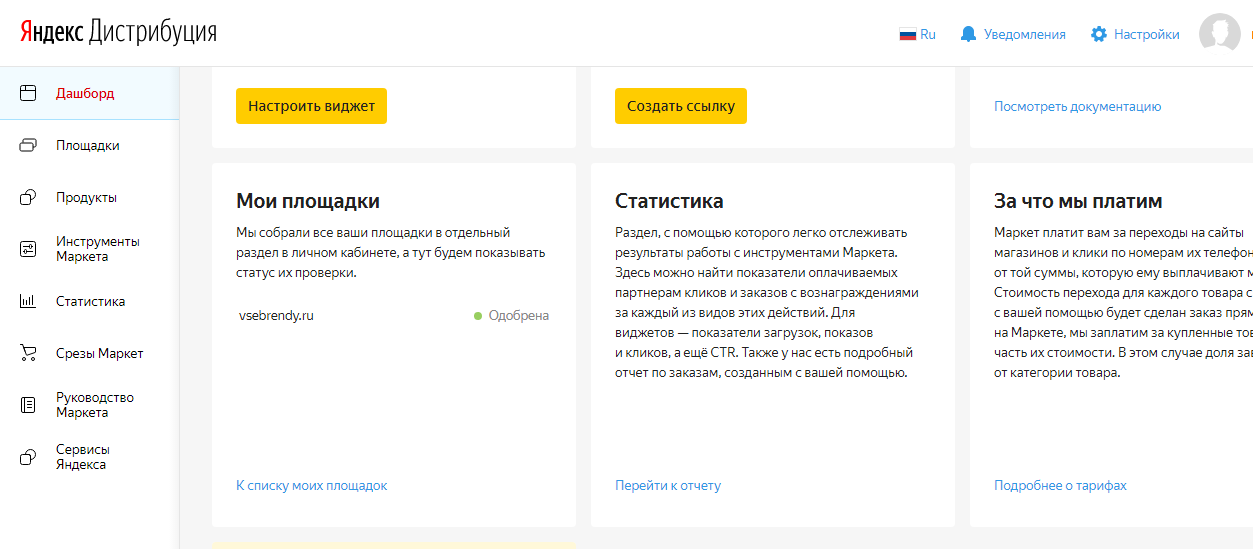1253x549 pixels.
Task: Click the Статистика card heading
Action: coord(669,201)
